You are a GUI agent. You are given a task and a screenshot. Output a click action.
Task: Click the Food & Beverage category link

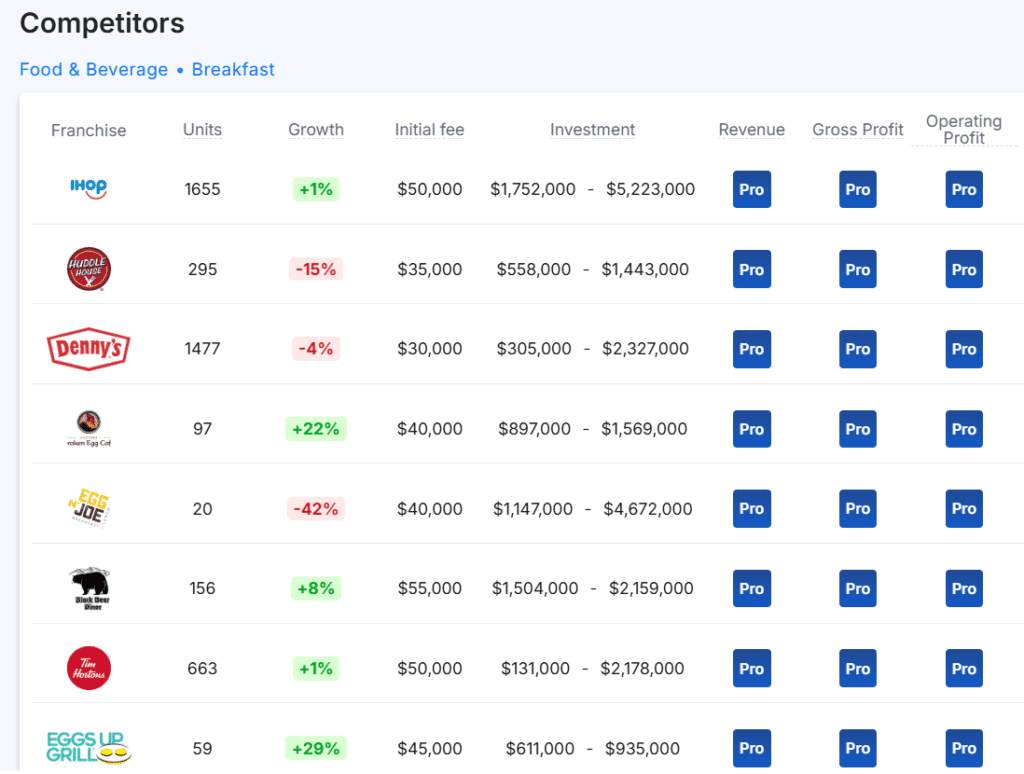pos(93,69)
